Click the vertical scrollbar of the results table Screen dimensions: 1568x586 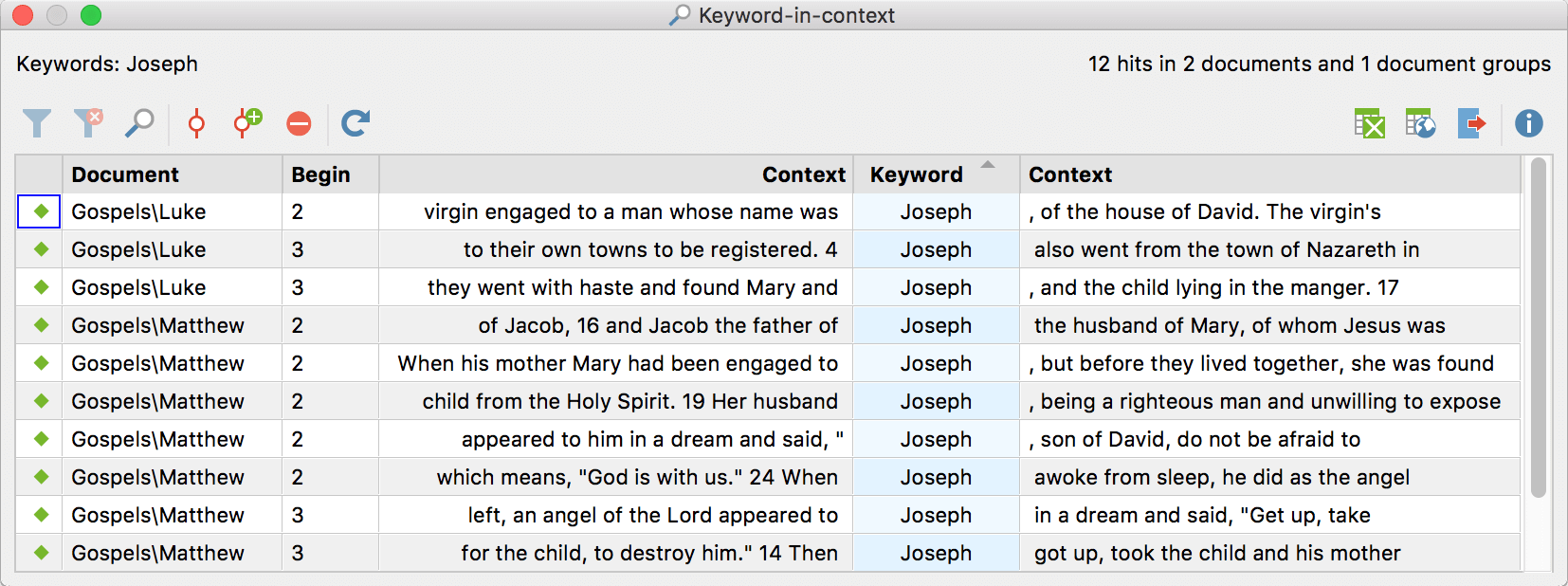coord(1538,327)
